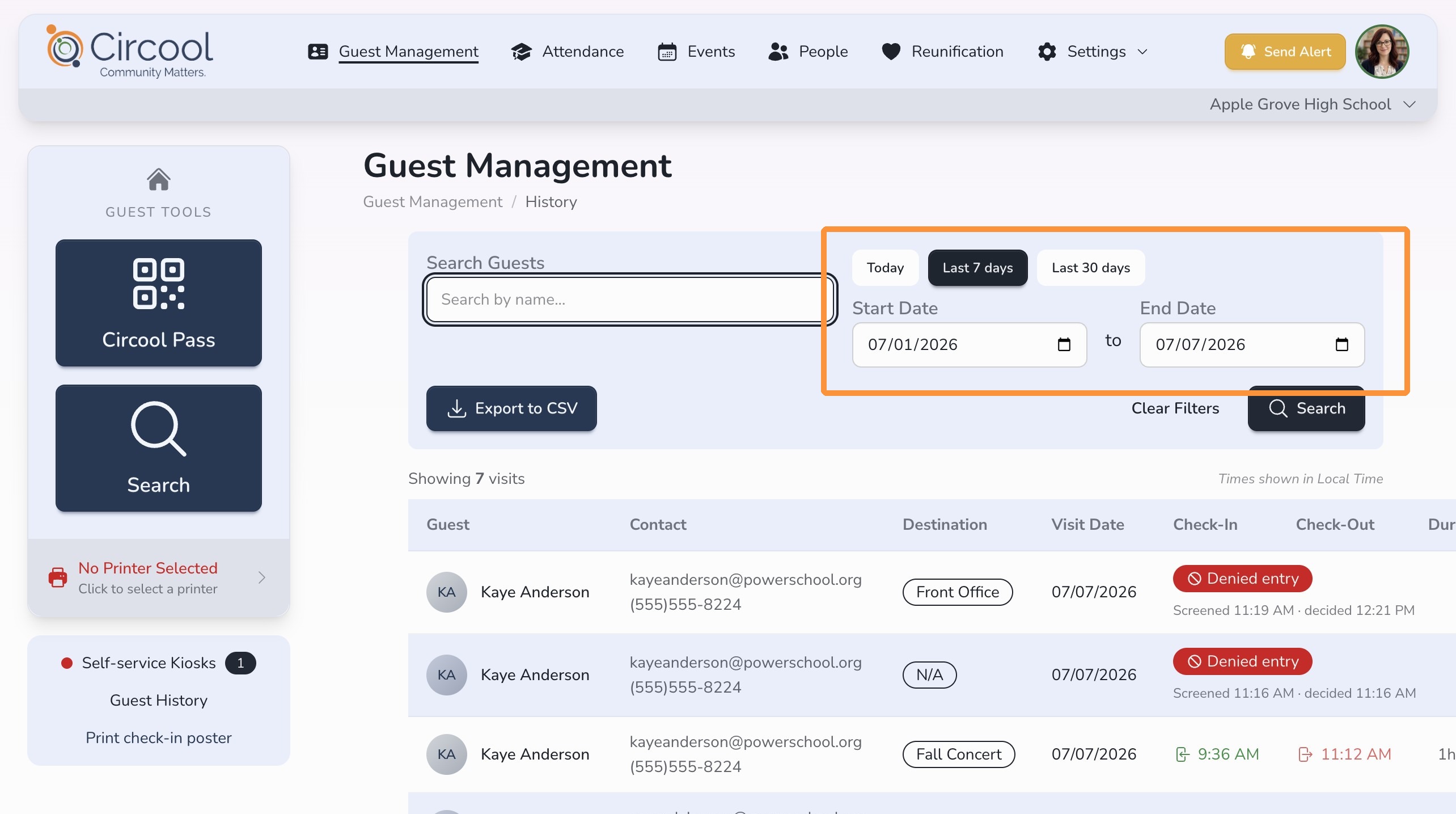Select the Today date filter
The height and width of the screenshot is (814, 1456).
tap(885, 268)
